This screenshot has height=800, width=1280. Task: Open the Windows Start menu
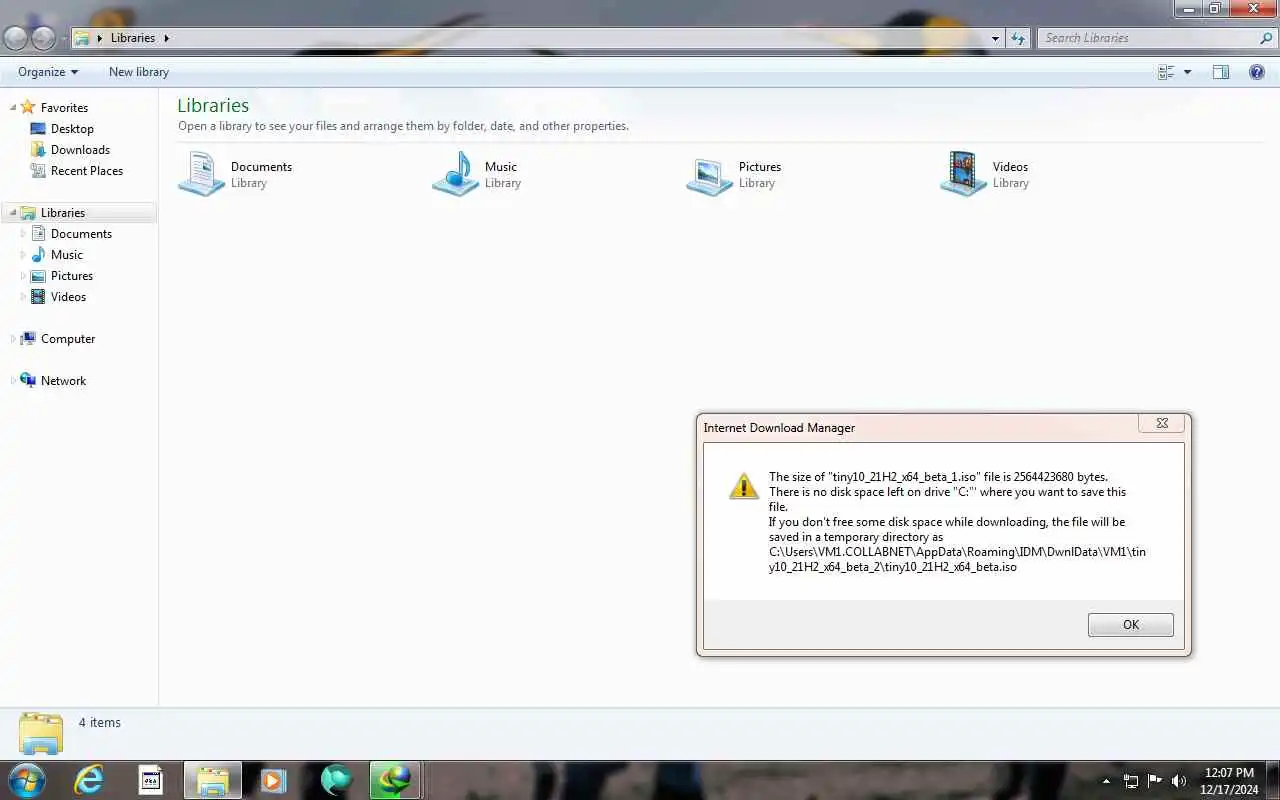pos(27,780)
